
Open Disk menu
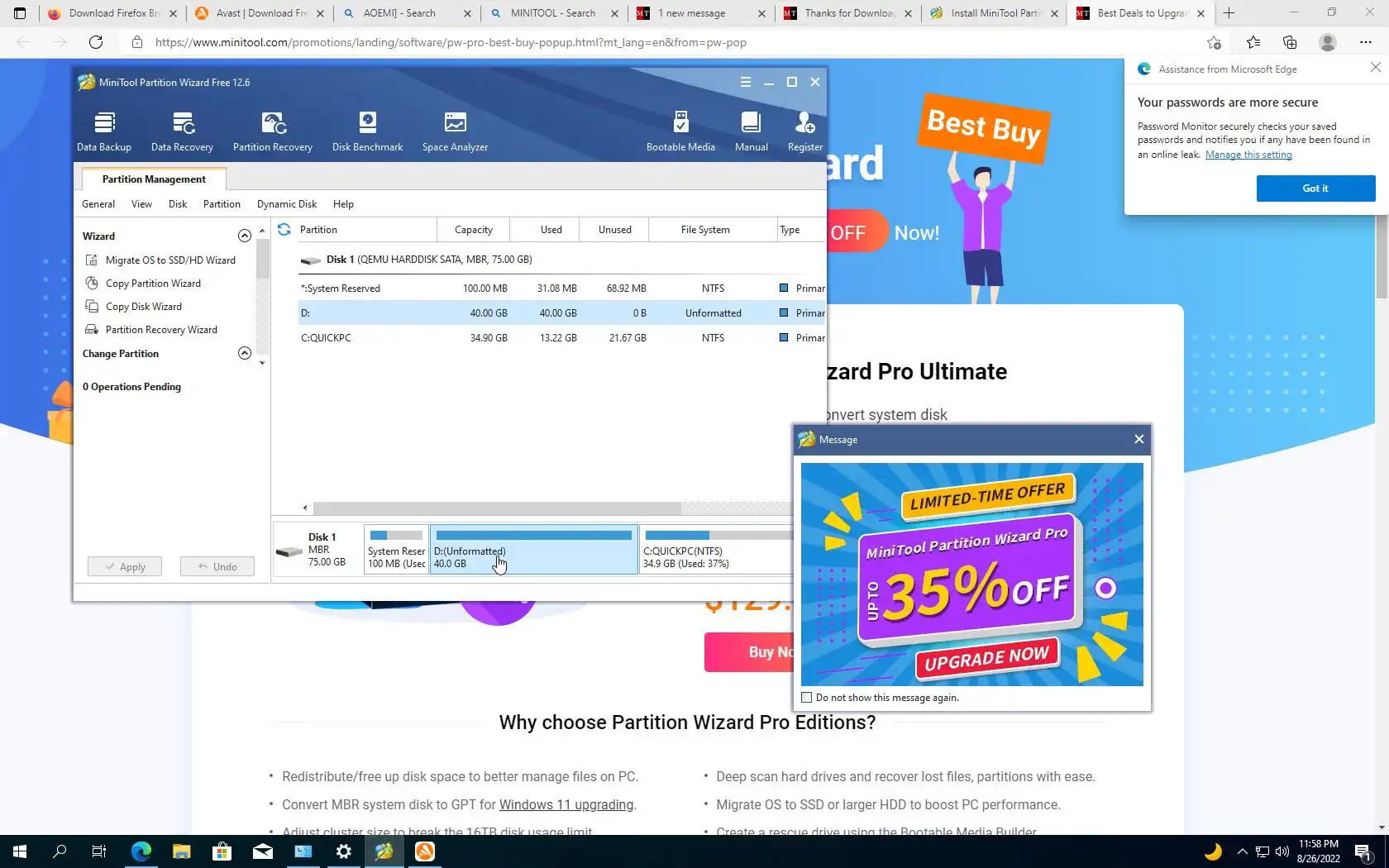[x=178, y=204]
